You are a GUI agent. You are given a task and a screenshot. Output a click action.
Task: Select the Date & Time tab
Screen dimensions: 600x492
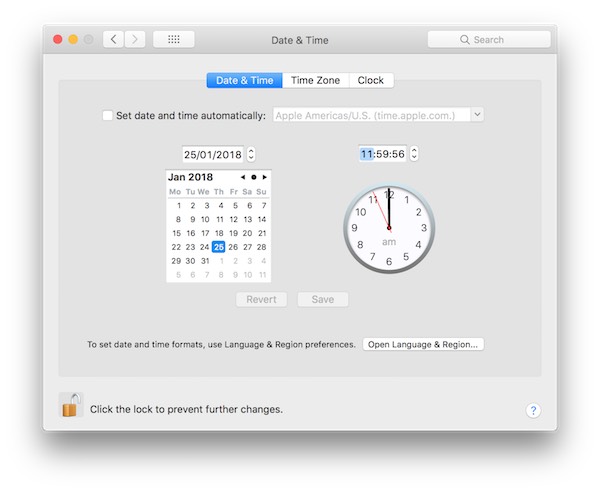click(x=245, y=80)
